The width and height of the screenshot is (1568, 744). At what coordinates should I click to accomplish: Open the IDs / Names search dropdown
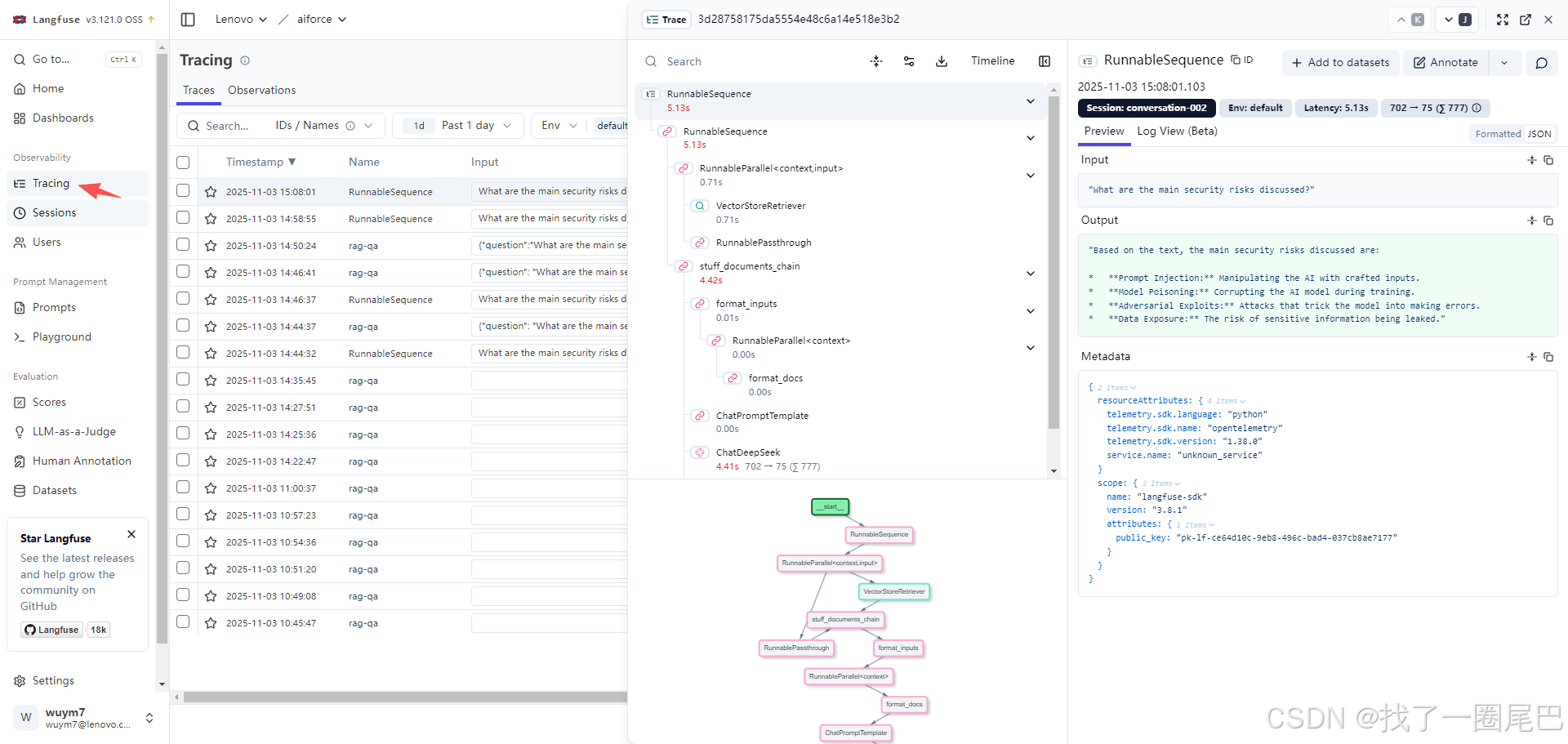pos(324,126)
